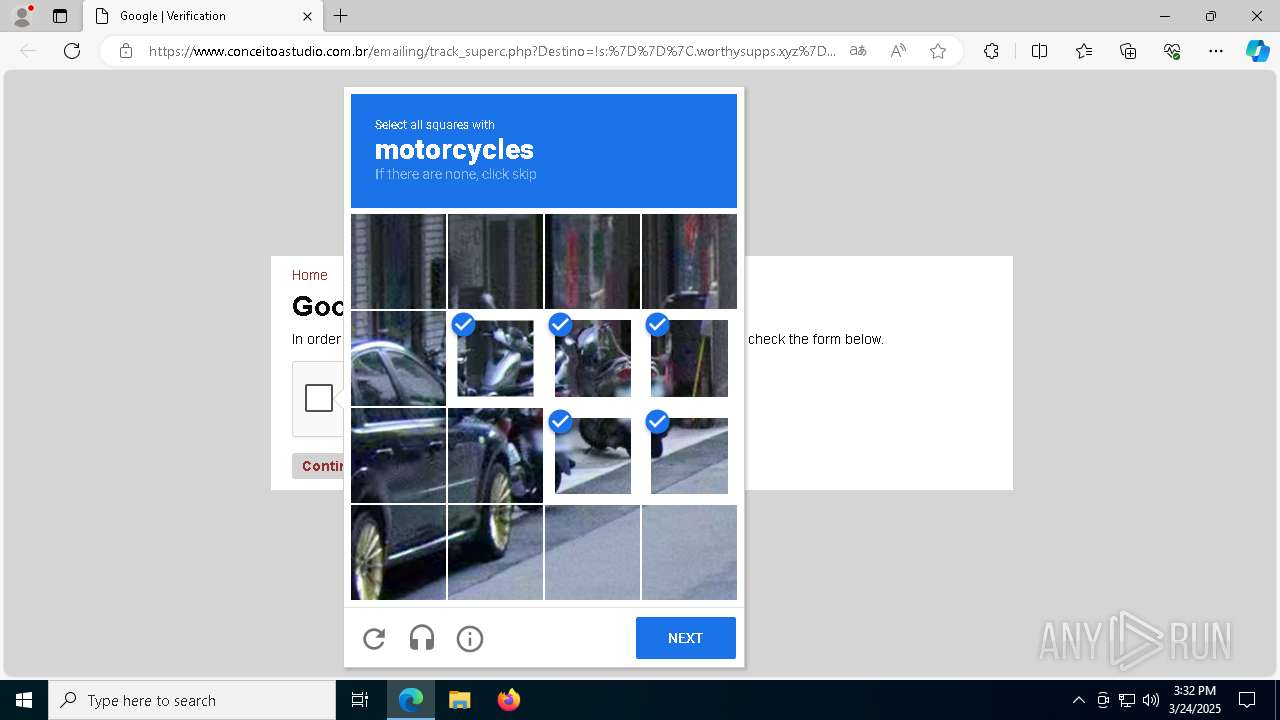Image resolution: width=1280 pixels, height=720 pixels.
Task: Open Task View
Action: 360,700
